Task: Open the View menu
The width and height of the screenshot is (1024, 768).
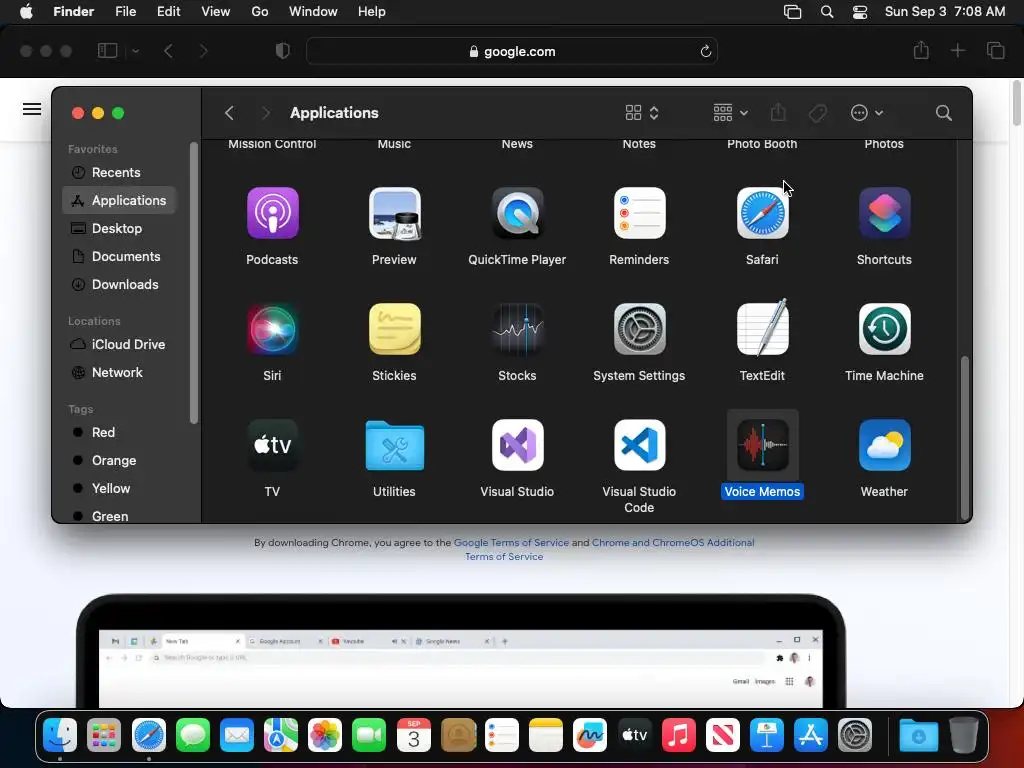Action: tap(216, 12)
